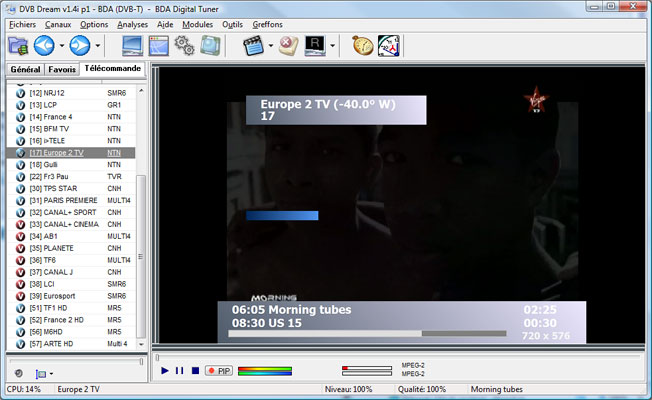Viewport: 652px width, 400px height.
Task: Click the V icon of NRJ12 row
Action: pos(20,93)
